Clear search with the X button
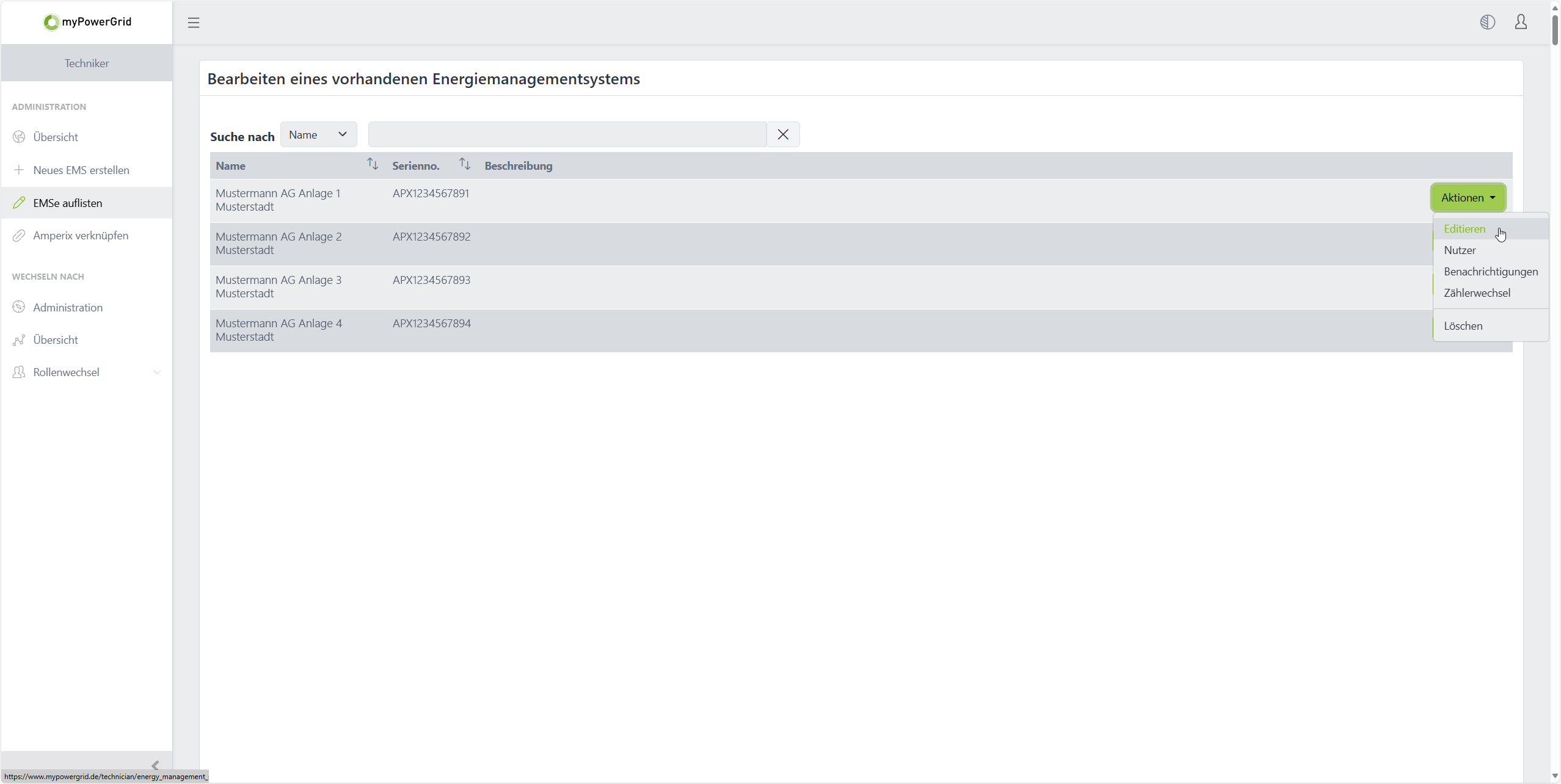Image resolution: width=1561 pixels, height=784 pixels. pyautogui.click(x=783, y=134)
